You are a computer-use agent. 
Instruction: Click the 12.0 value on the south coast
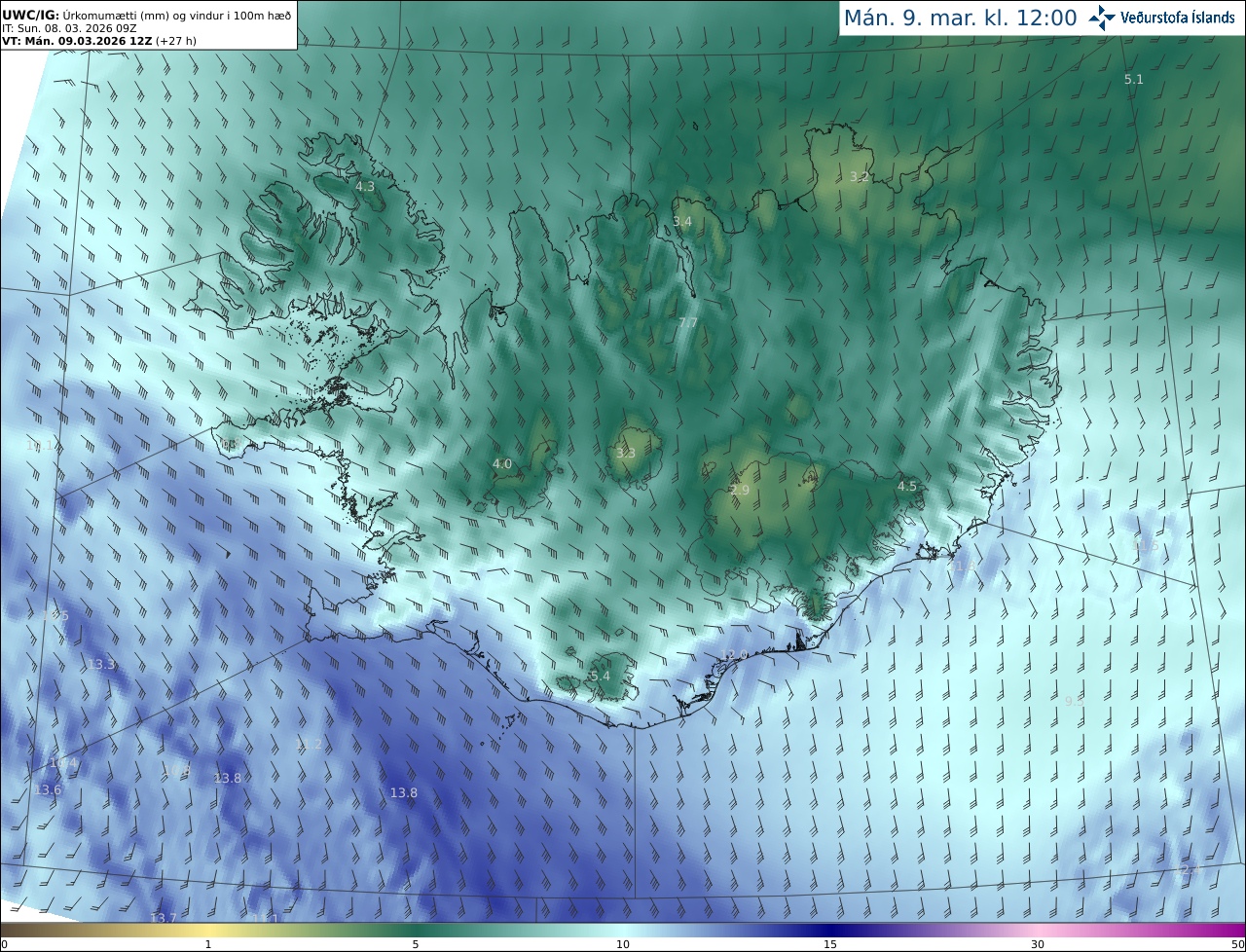coord(734,655)
